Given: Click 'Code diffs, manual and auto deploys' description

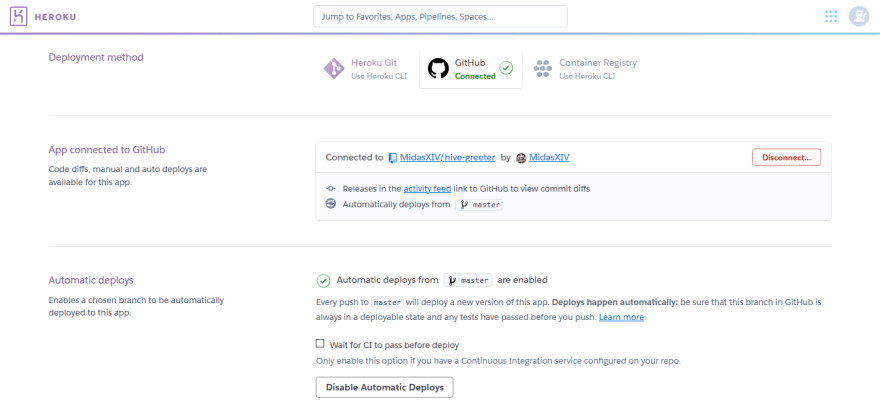Looking at the screenshot, I should point(127,175).
